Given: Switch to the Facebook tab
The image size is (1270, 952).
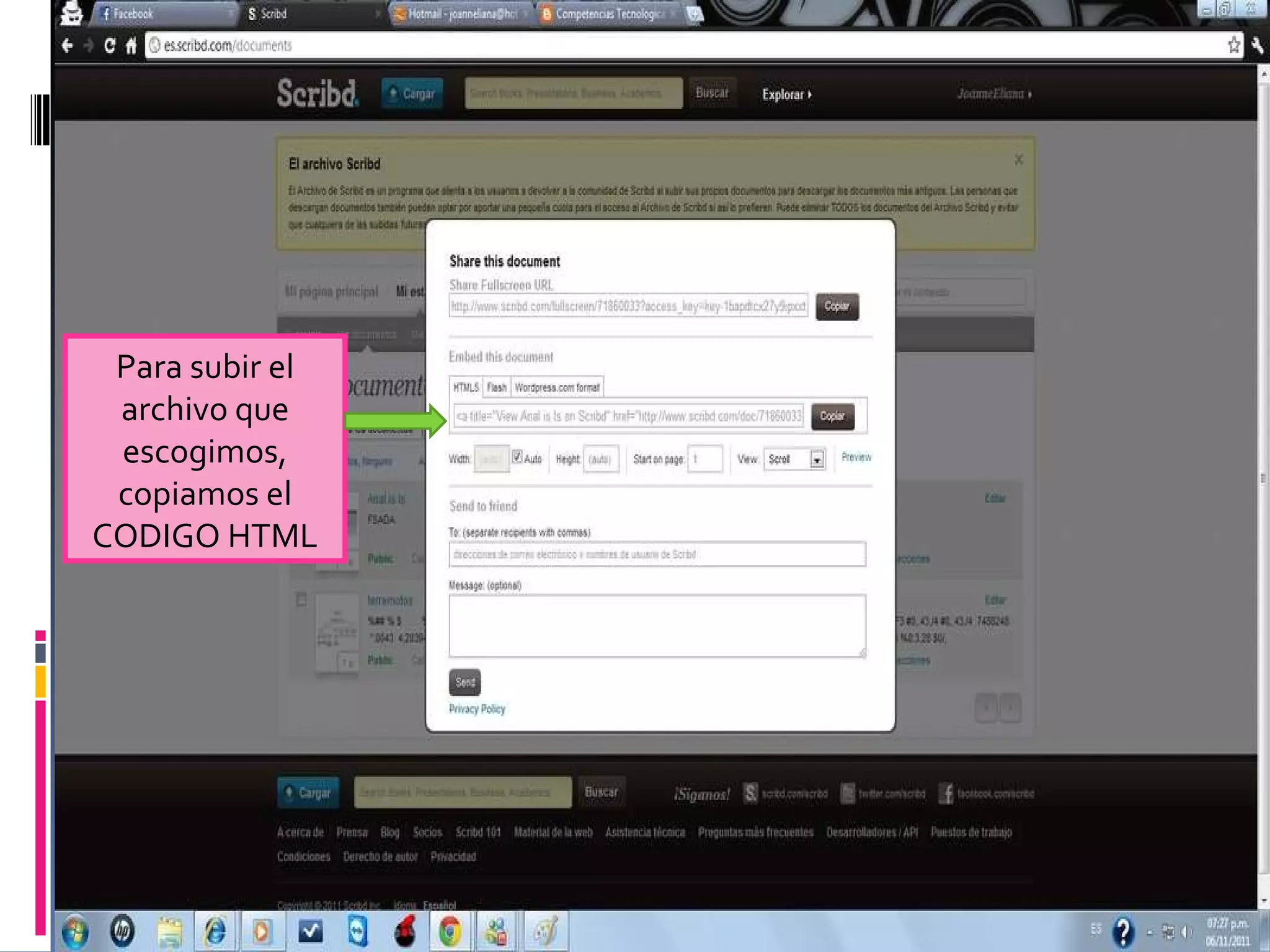Looking at the screenshot, I should (164, 14).
